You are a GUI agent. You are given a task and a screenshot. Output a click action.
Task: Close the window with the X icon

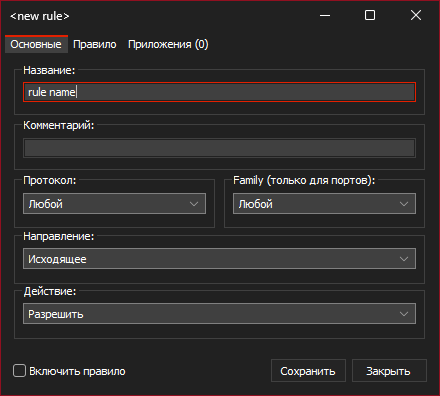(416, 15)
